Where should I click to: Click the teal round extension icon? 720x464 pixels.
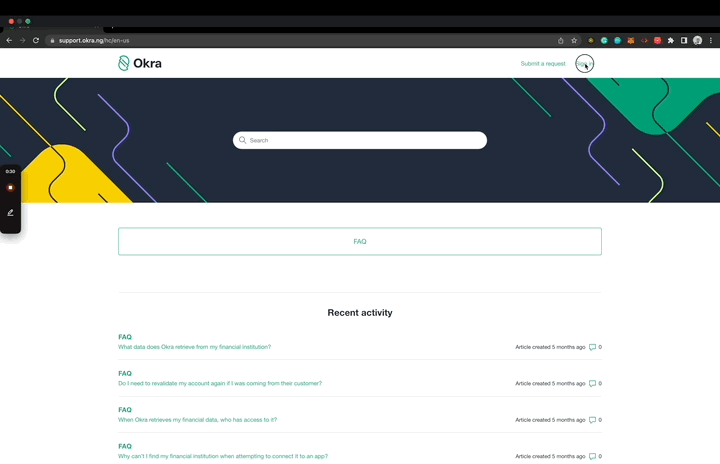click(x=618, y=40)
